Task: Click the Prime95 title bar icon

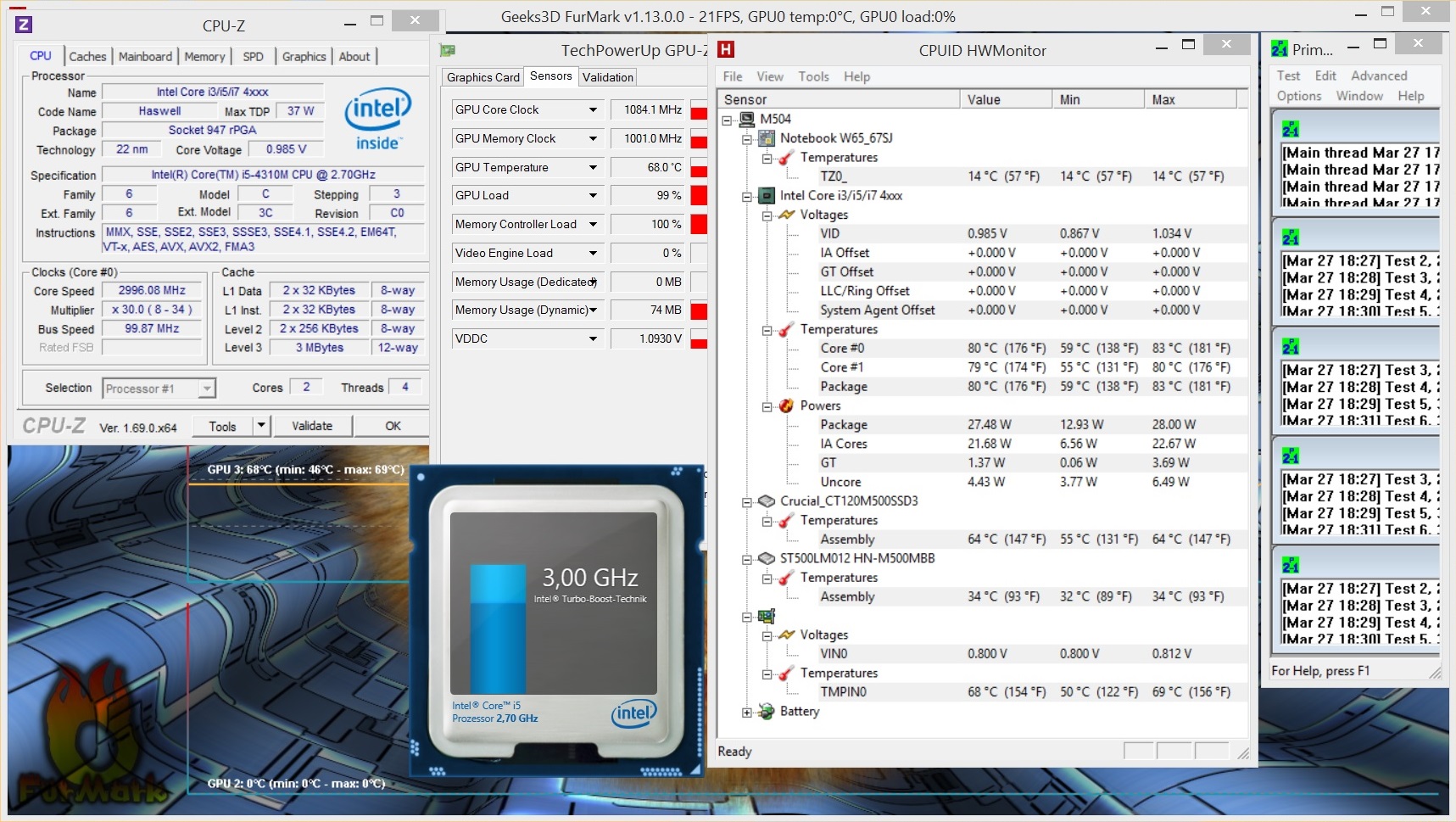Action: [1280, 49]
